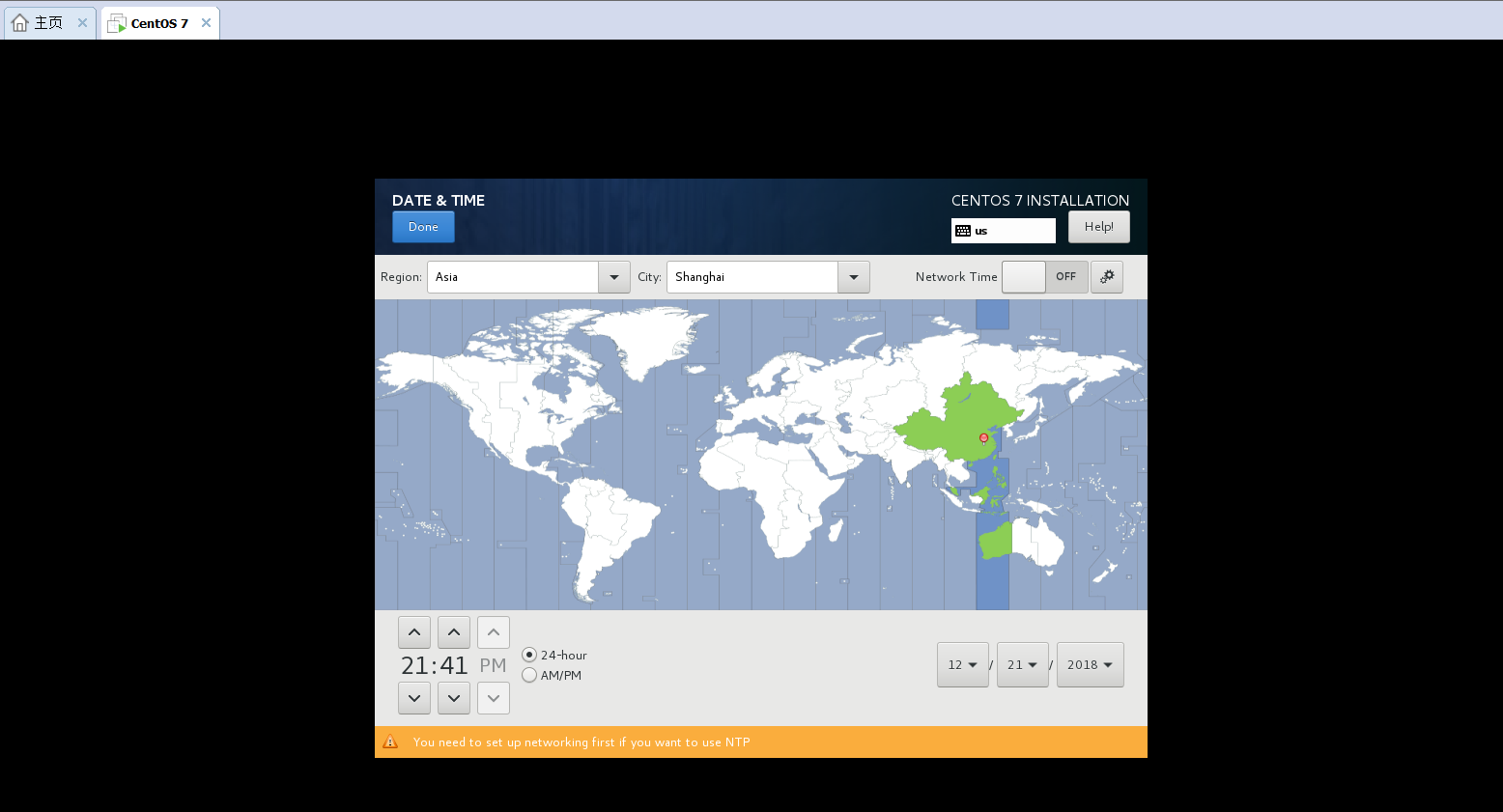The height and width of the screenshot is (812, 1503).
Task: Click the home icon on 主页 tab
Action: 20,23
